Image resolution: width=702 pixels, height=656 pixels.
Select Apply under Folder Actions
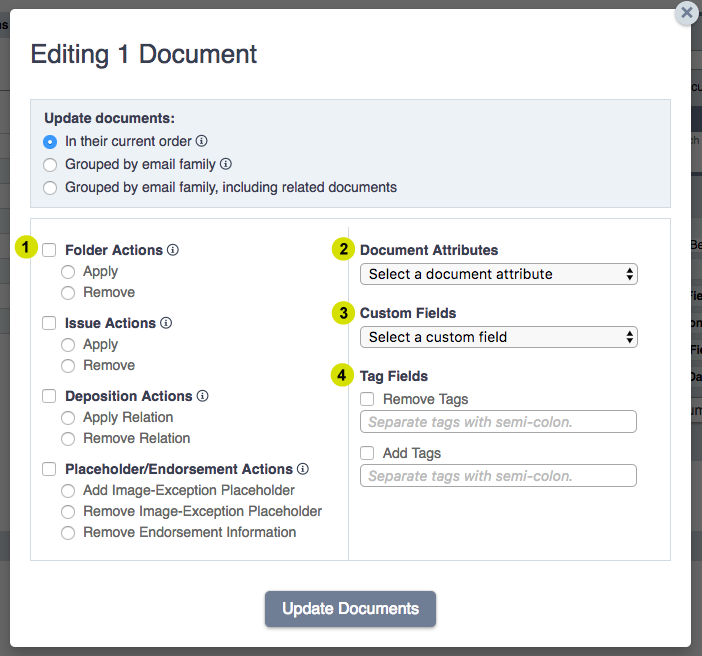pyautogui.click(x=68, y=272)
